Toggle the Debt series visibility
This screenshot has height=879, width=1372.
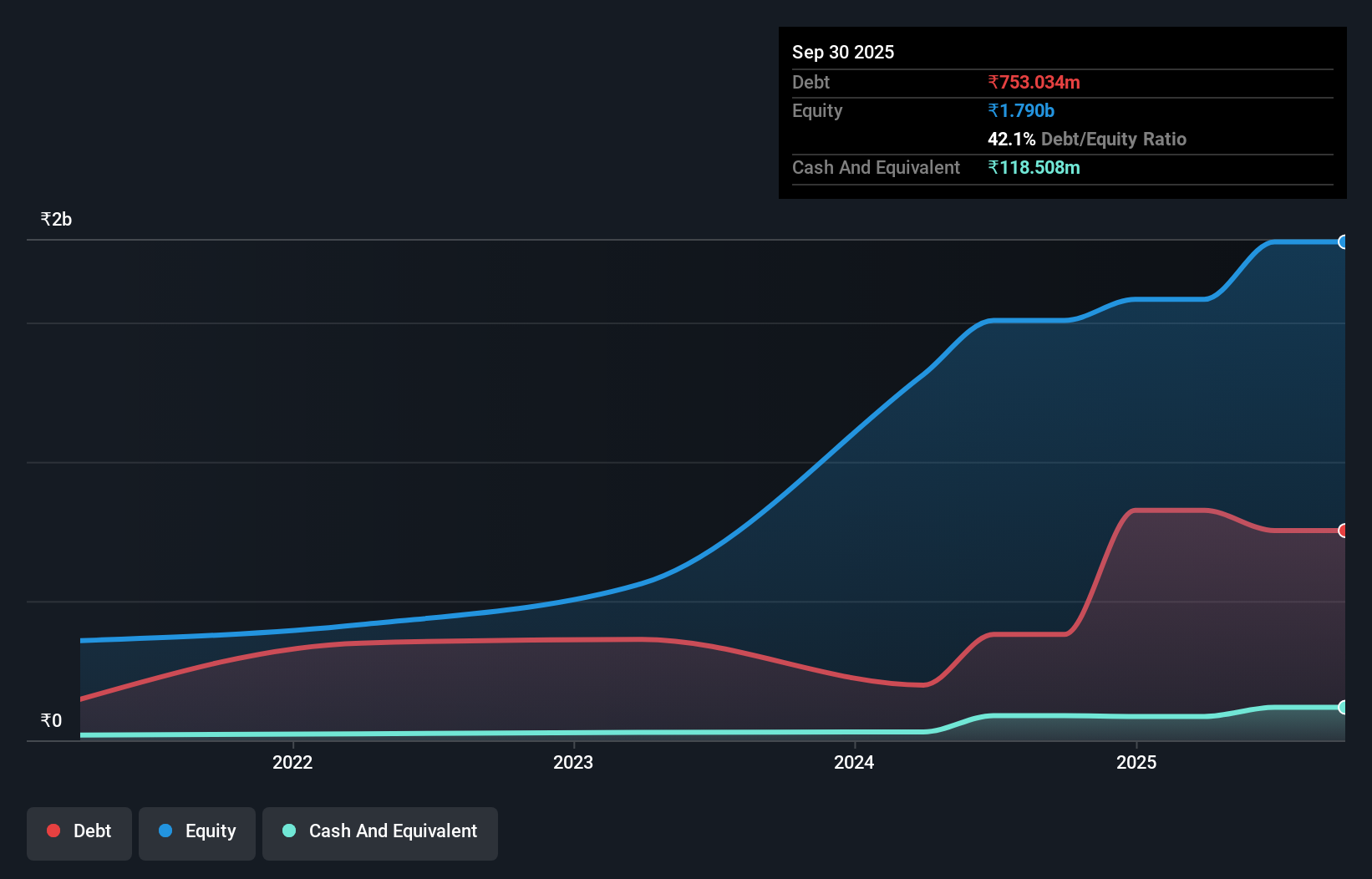79,833
